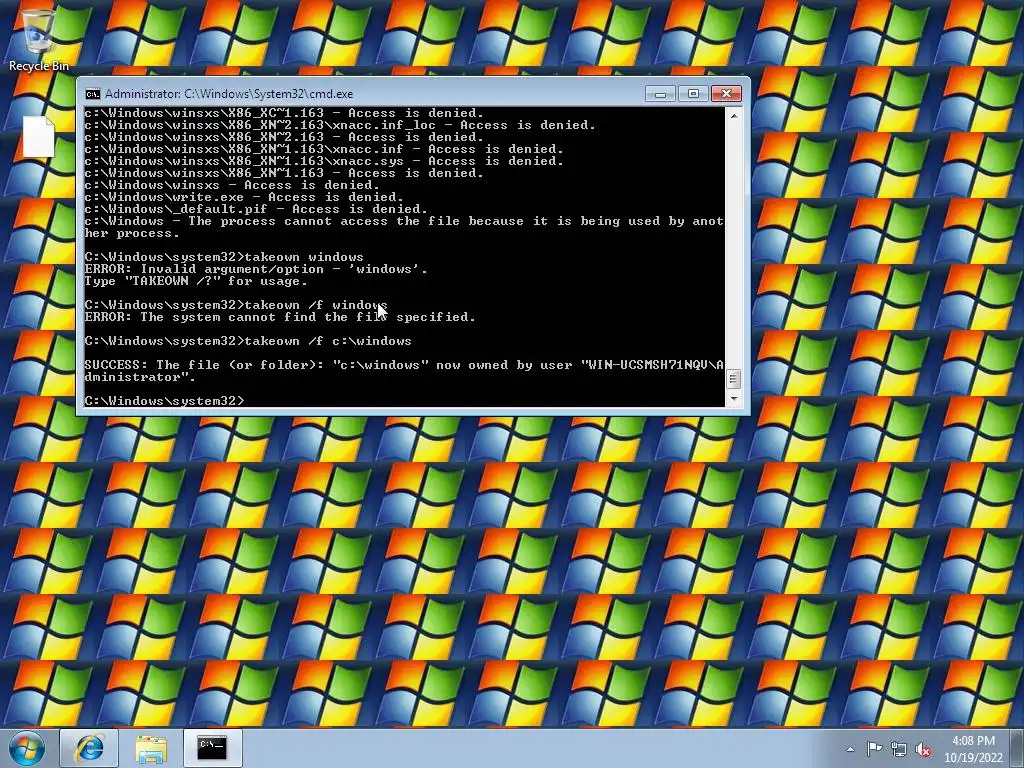Click the cmd window system menu icon
This screenshot has height=768, width=1024.
pos(93,94)
